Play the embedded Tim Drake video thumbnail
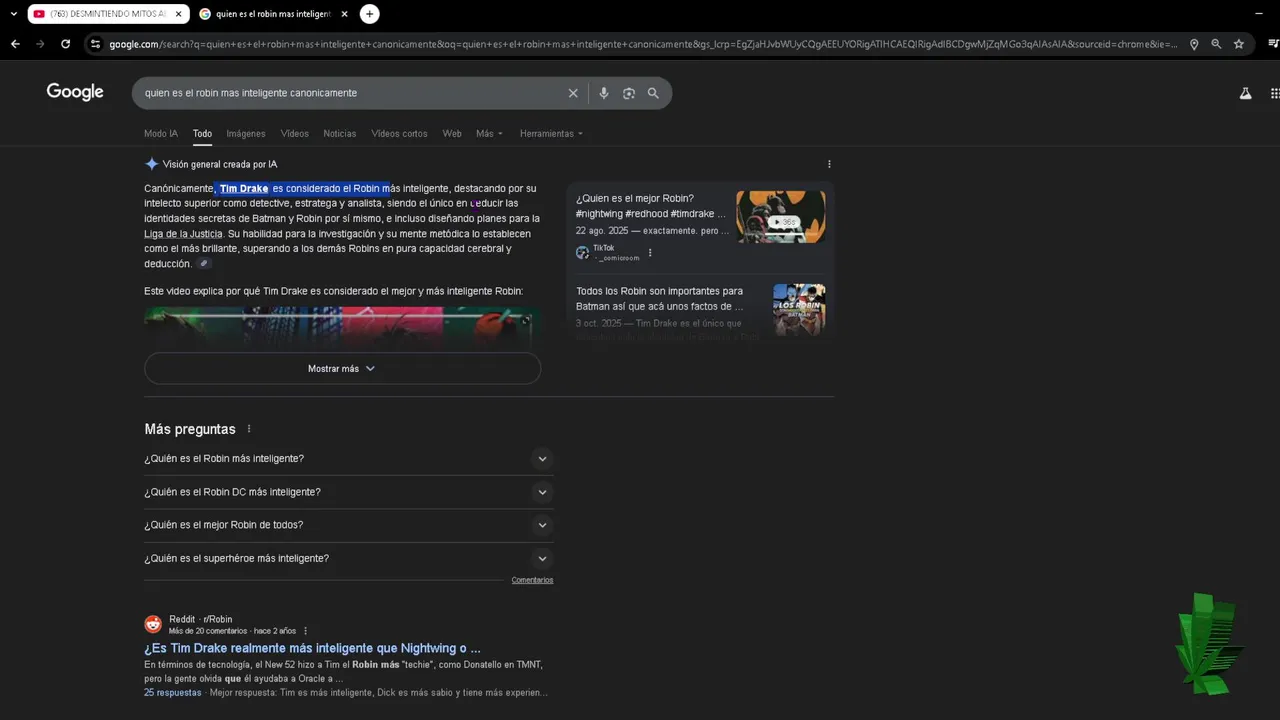1280x720 pixels. tap(342, 328)
